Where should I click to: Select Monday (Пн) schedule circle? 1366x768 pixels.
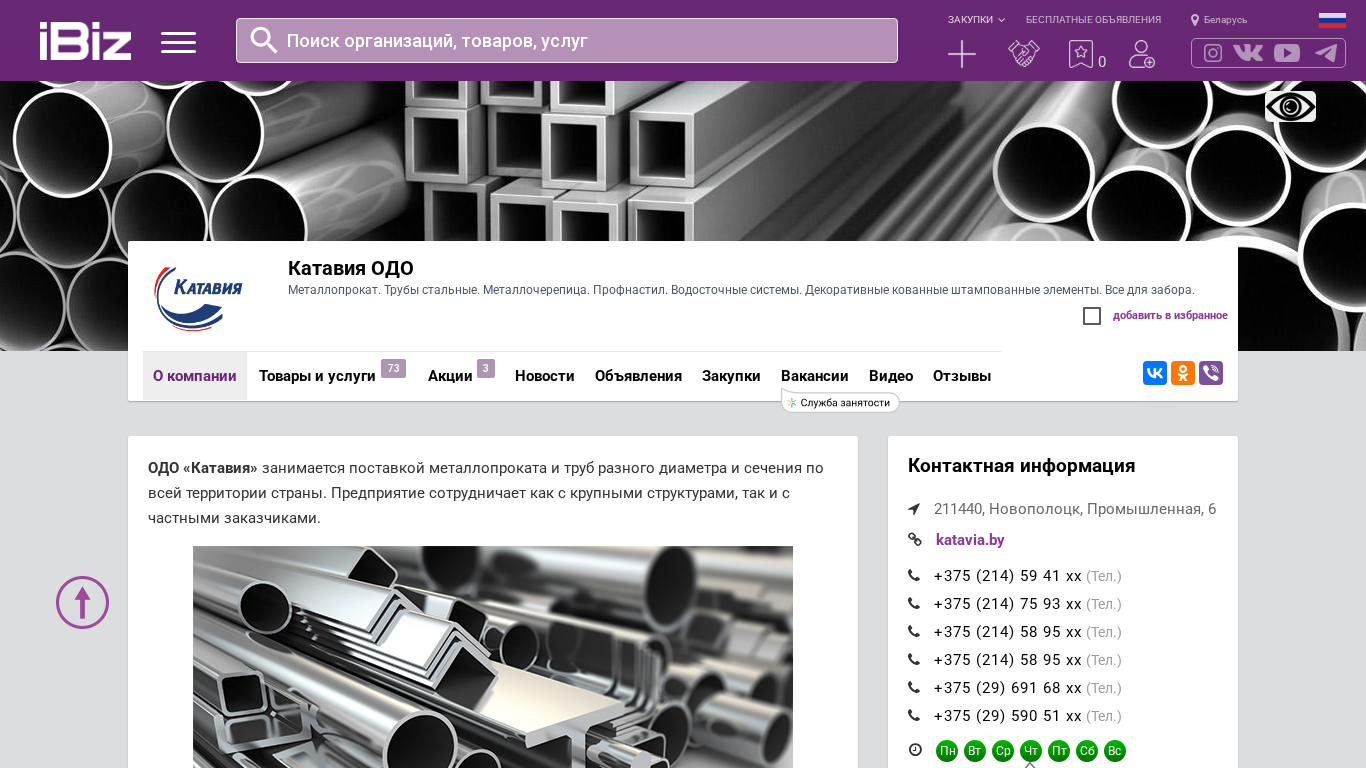click(947, 751)
